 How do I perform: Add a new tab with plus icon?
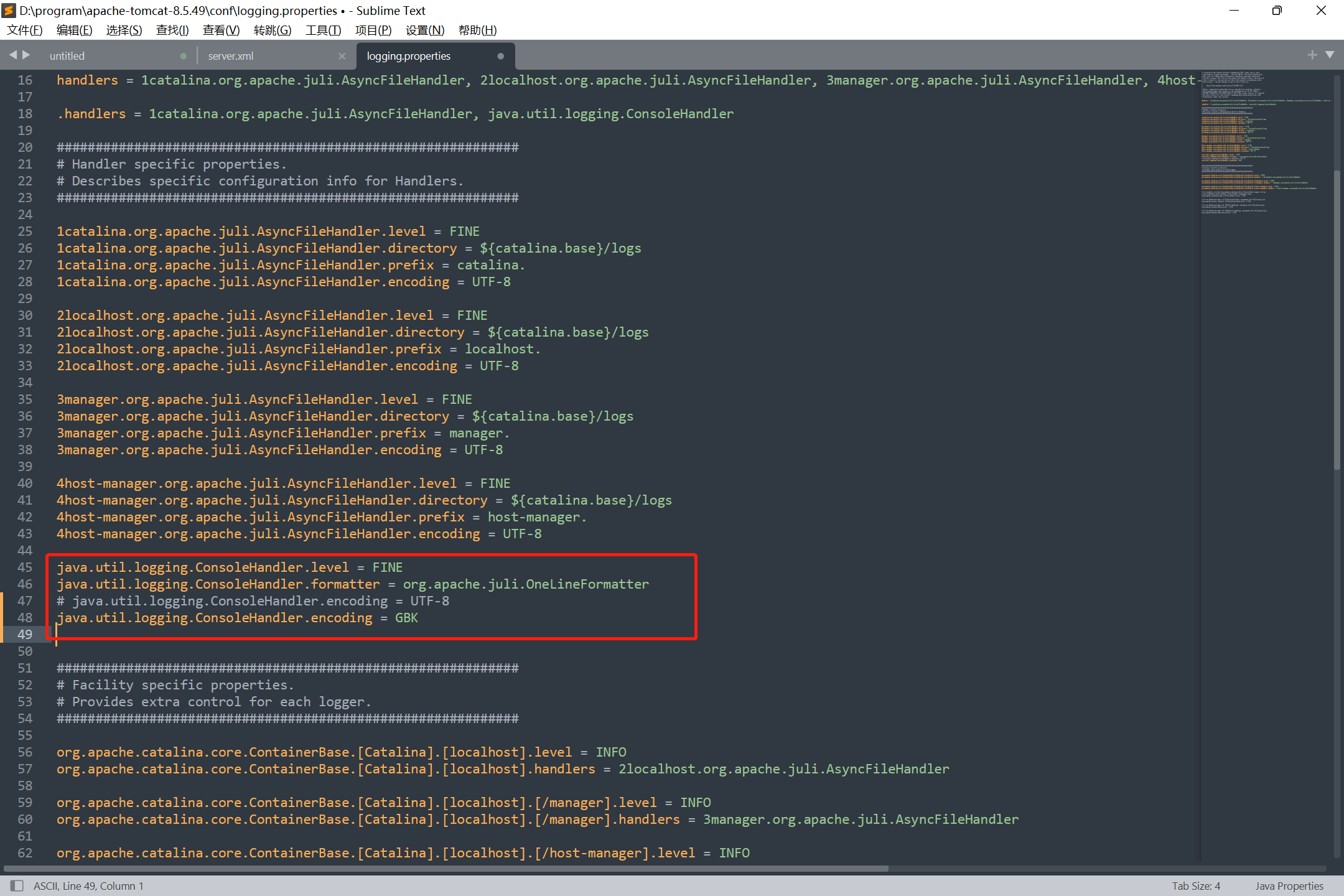(1312, 55)
